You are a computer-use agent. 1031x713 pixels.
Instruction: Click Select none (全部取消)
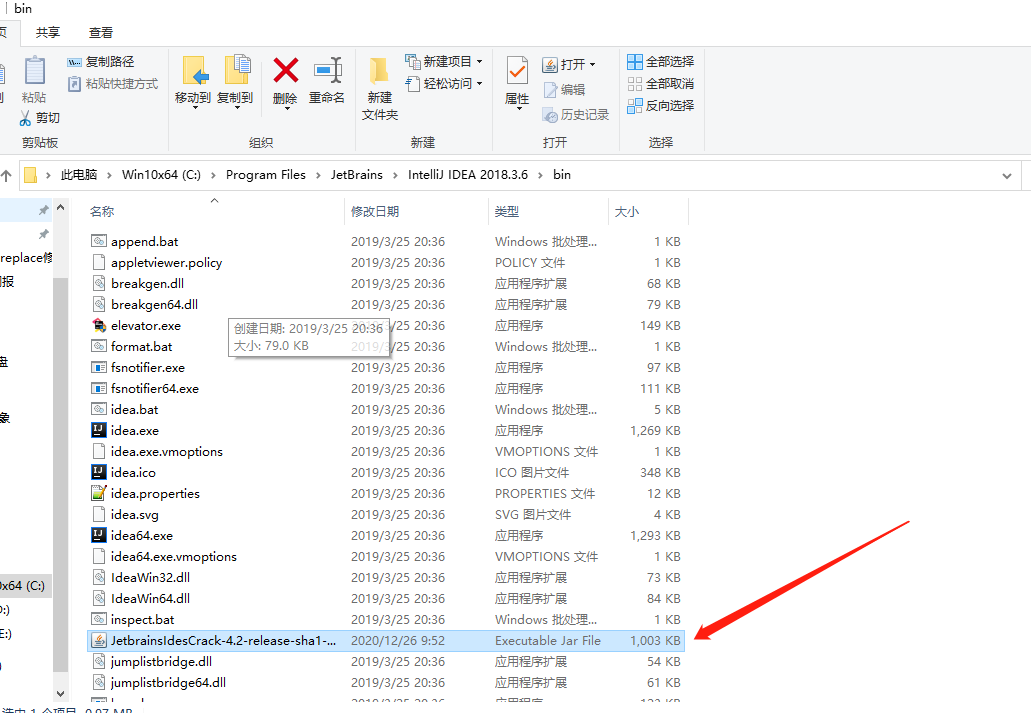coord(661,84)
